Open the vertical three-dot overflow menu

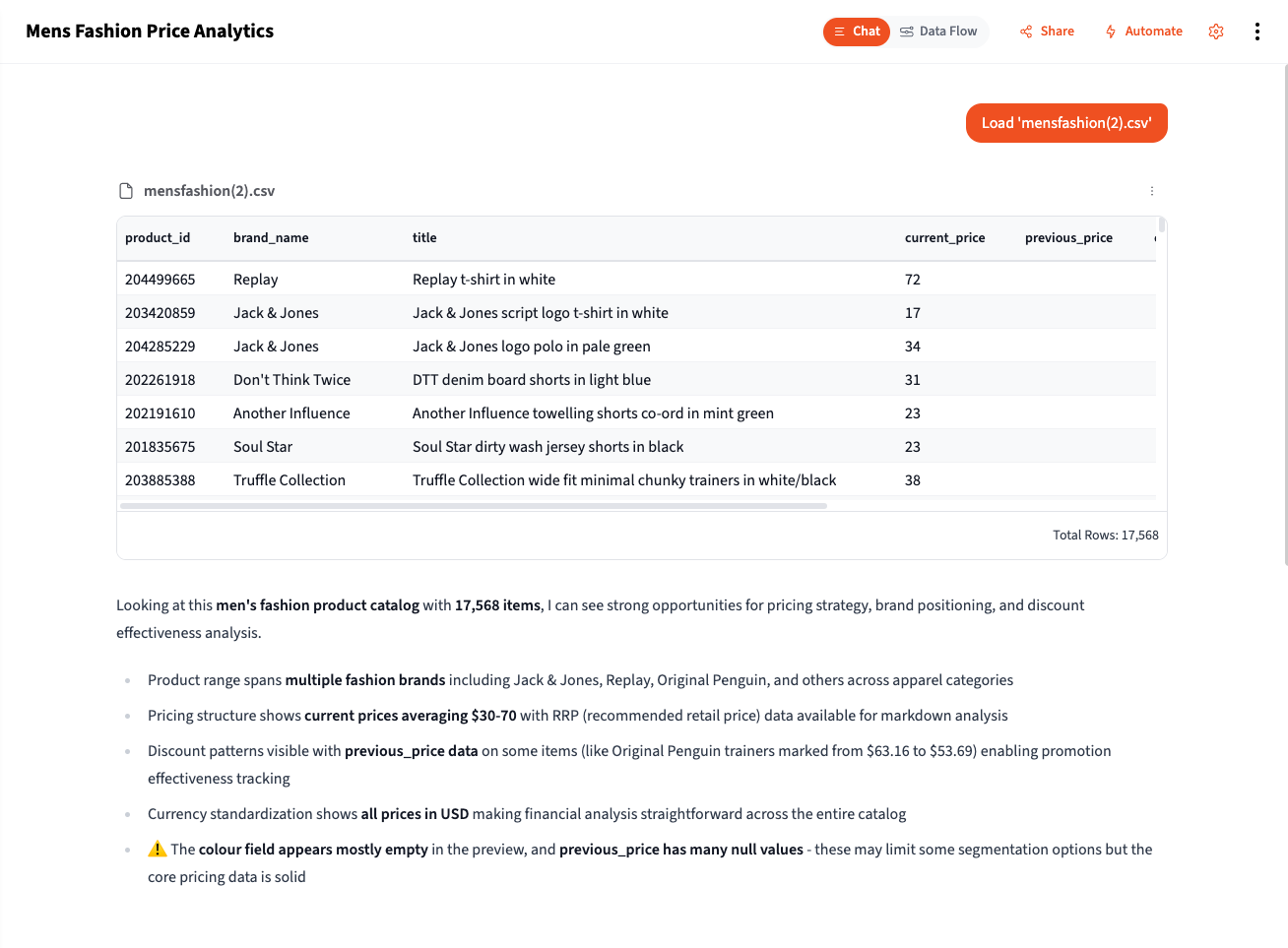tap(1256, 31)
